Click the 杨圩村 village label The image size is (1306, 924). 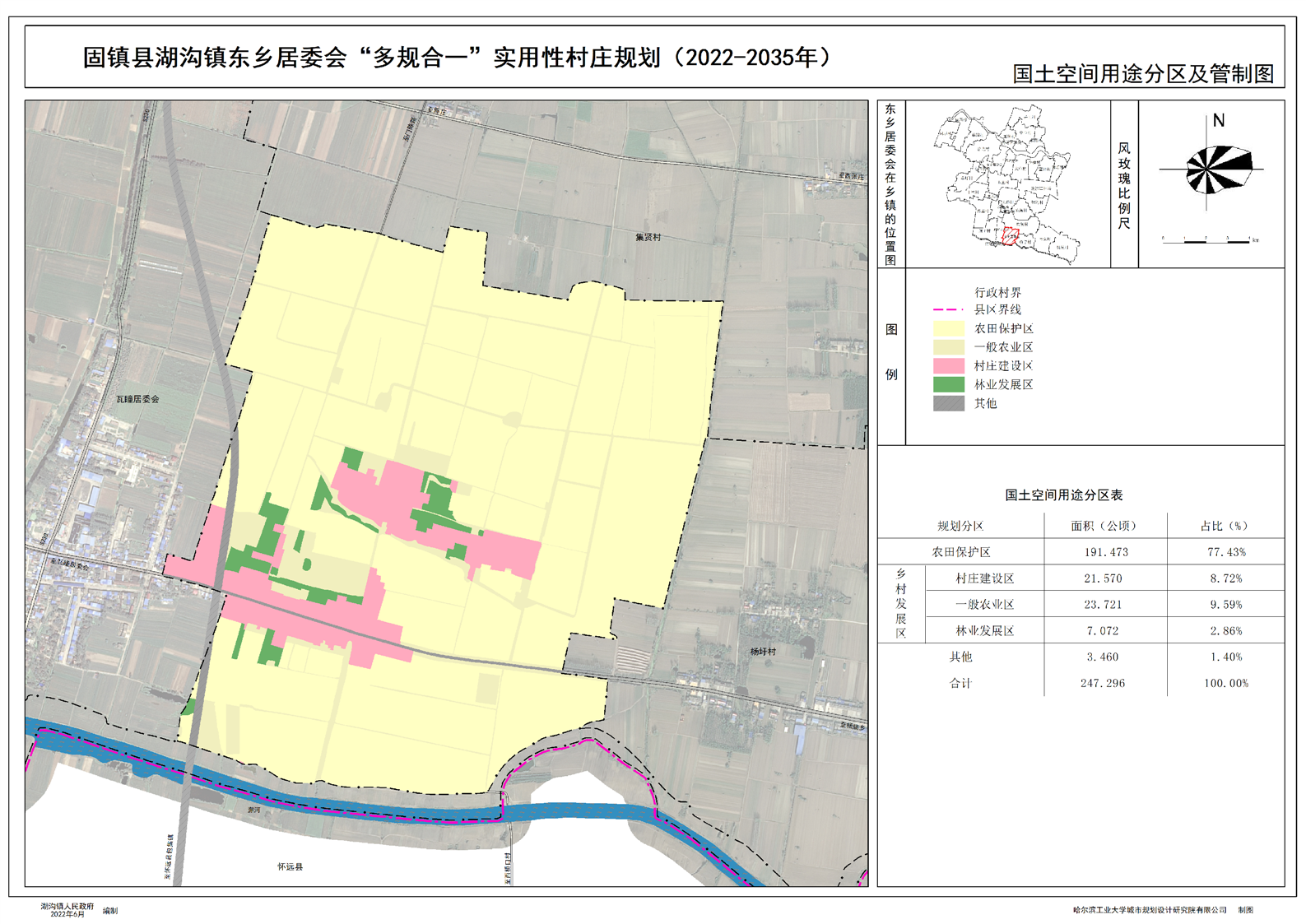[763, 652]
